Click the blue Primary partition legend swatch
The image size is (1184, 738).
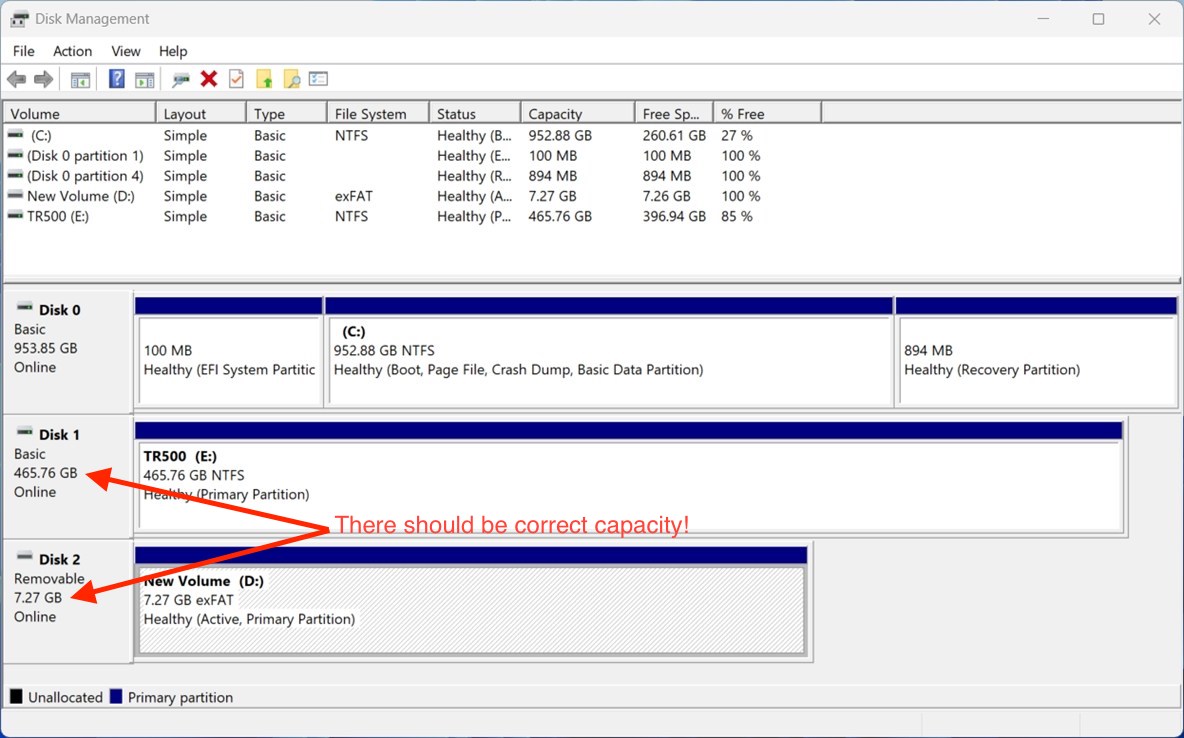(116, 696)
